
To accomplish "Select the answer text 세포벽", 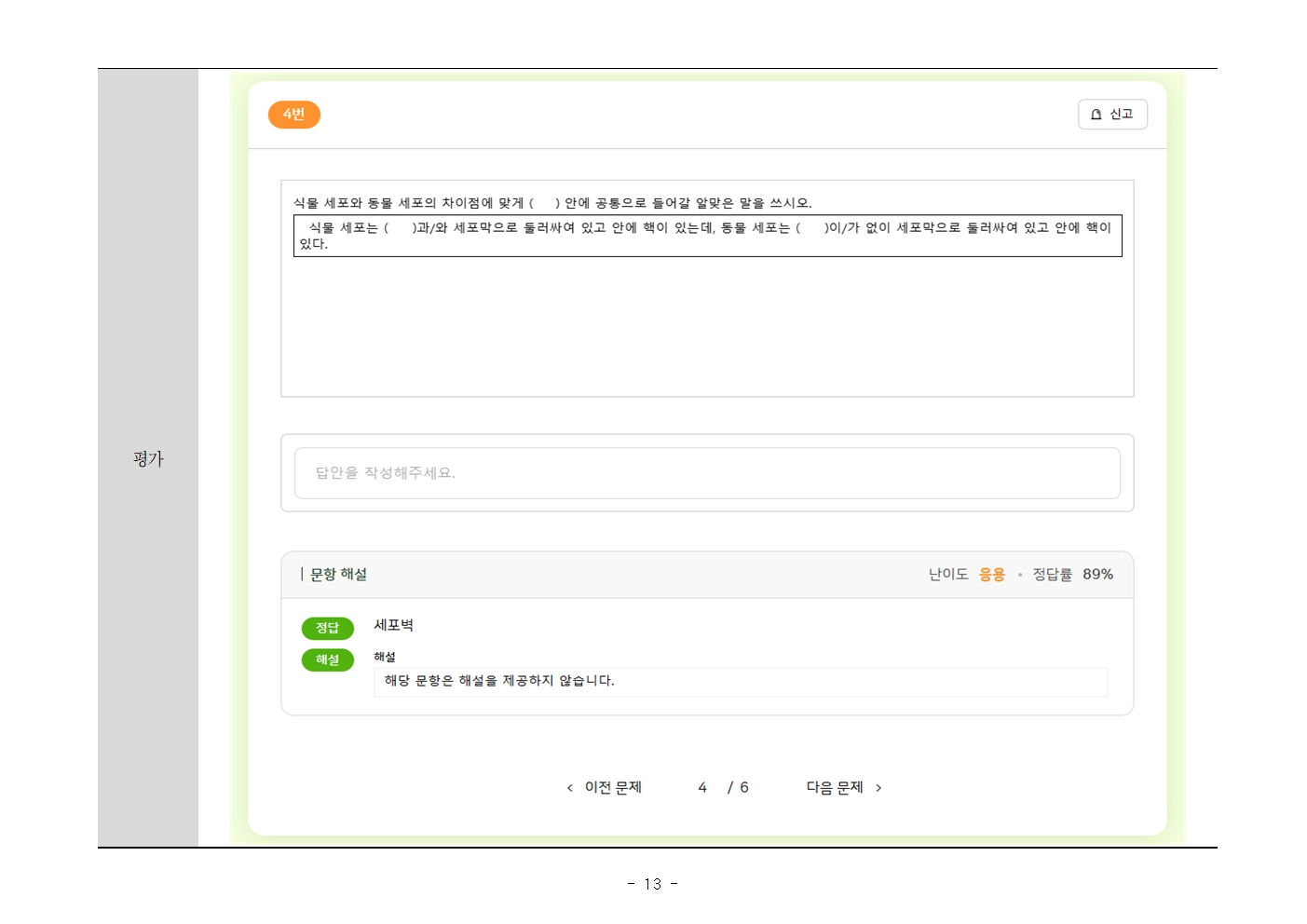I will (x=394, y=625).
